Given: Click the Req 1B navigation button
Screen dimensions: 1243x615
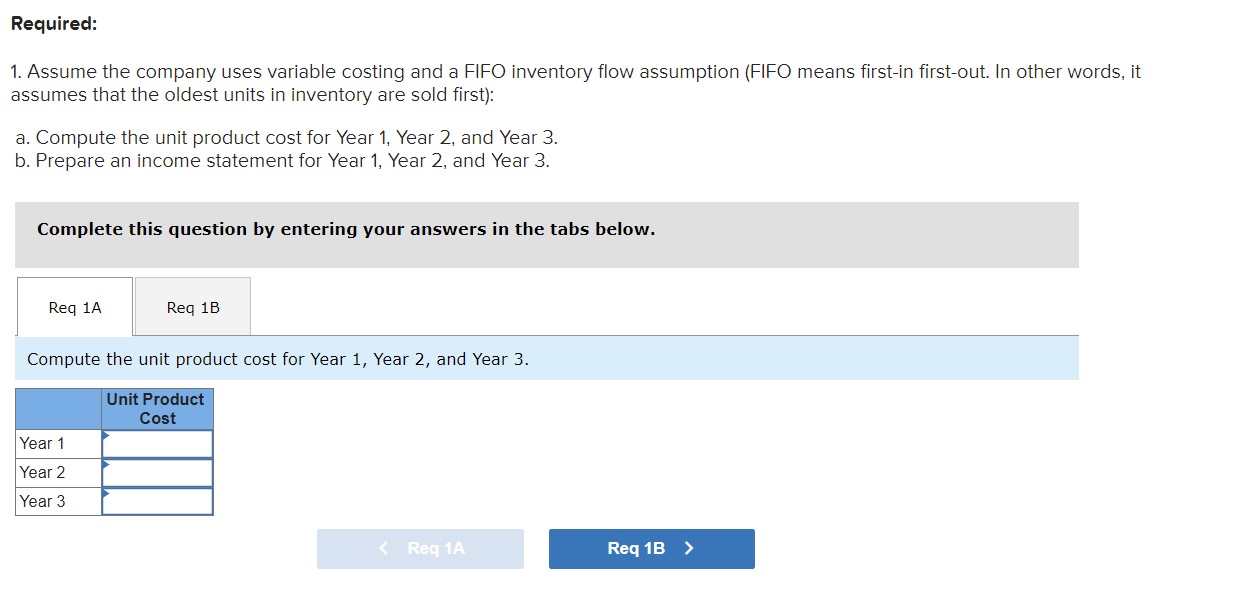Looking at the screenshot, I should point(651,548).
